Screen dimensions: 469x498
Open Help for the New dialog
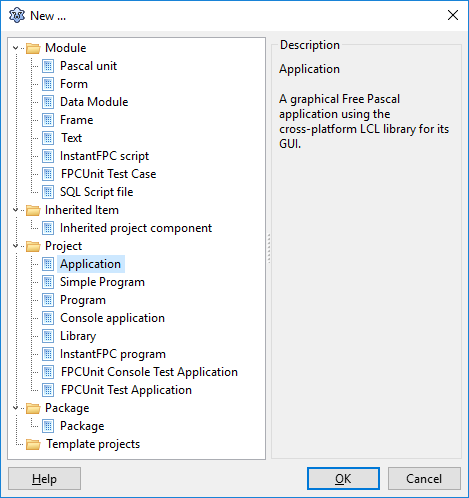pyautogui.click(x=44, y=479)
